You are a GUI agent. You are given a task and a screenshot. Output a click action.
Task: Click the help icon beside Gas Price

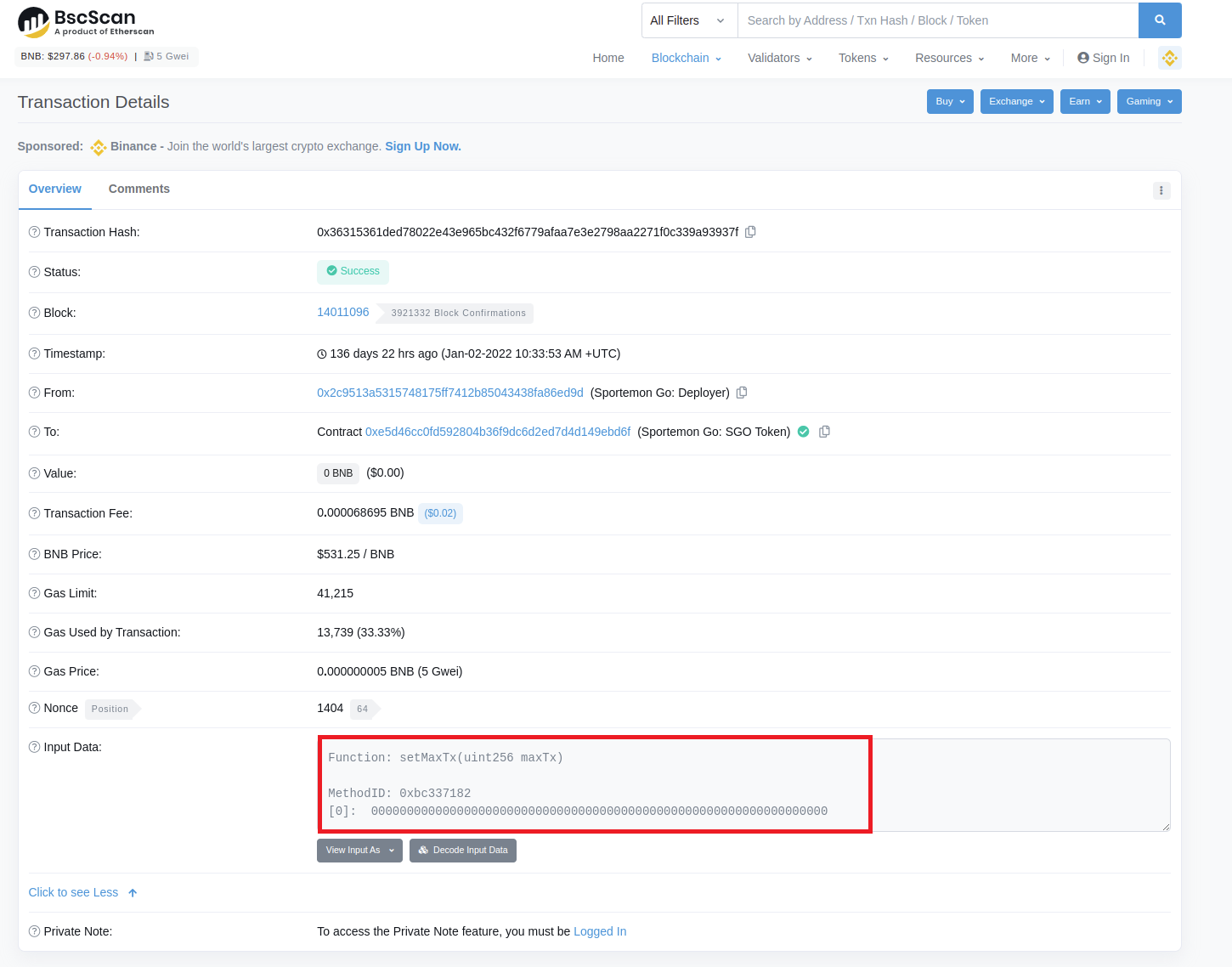click(35, 671)
